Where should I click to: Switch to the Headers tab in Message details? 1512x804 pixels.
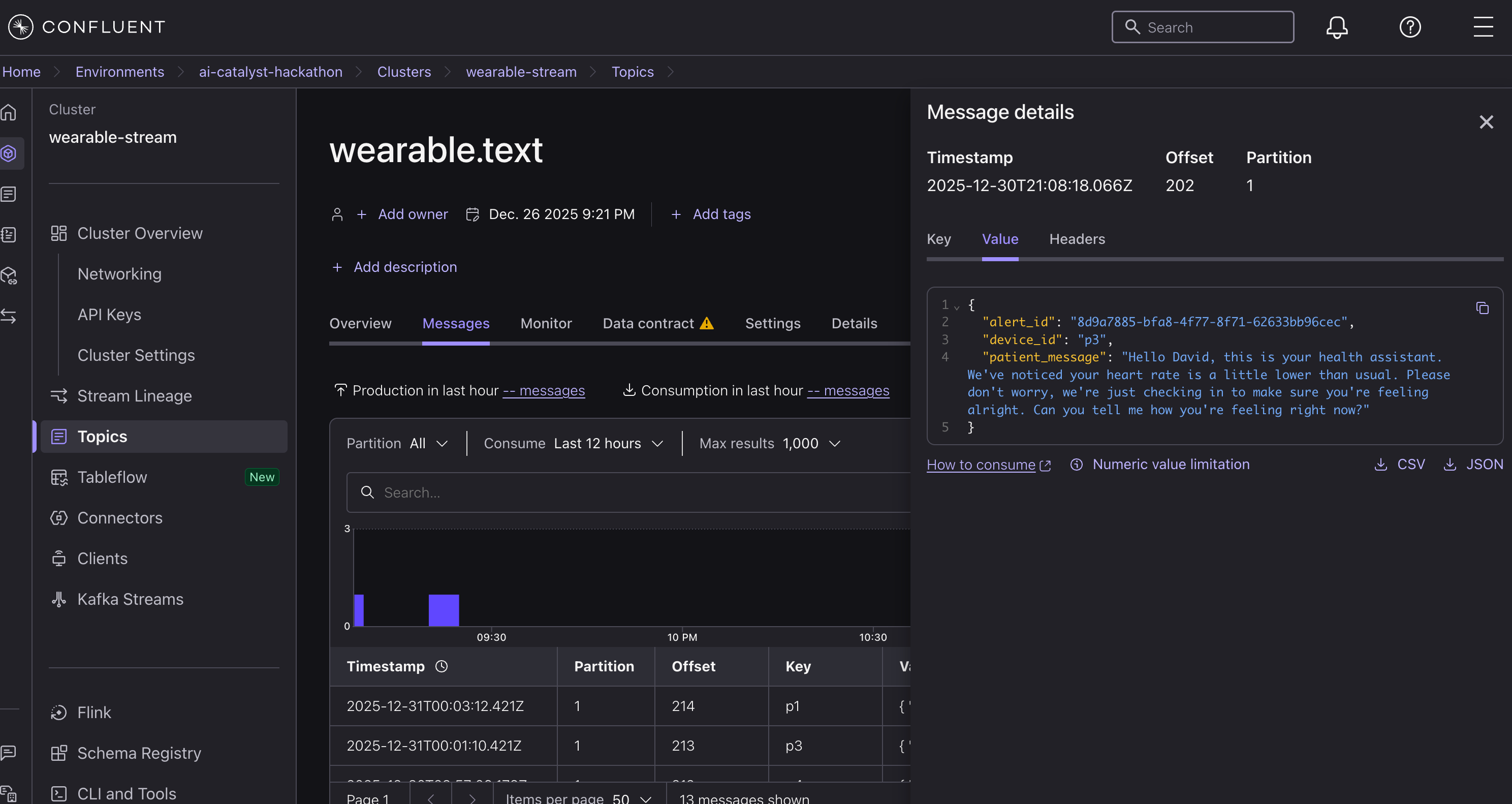pos(1077,239)
